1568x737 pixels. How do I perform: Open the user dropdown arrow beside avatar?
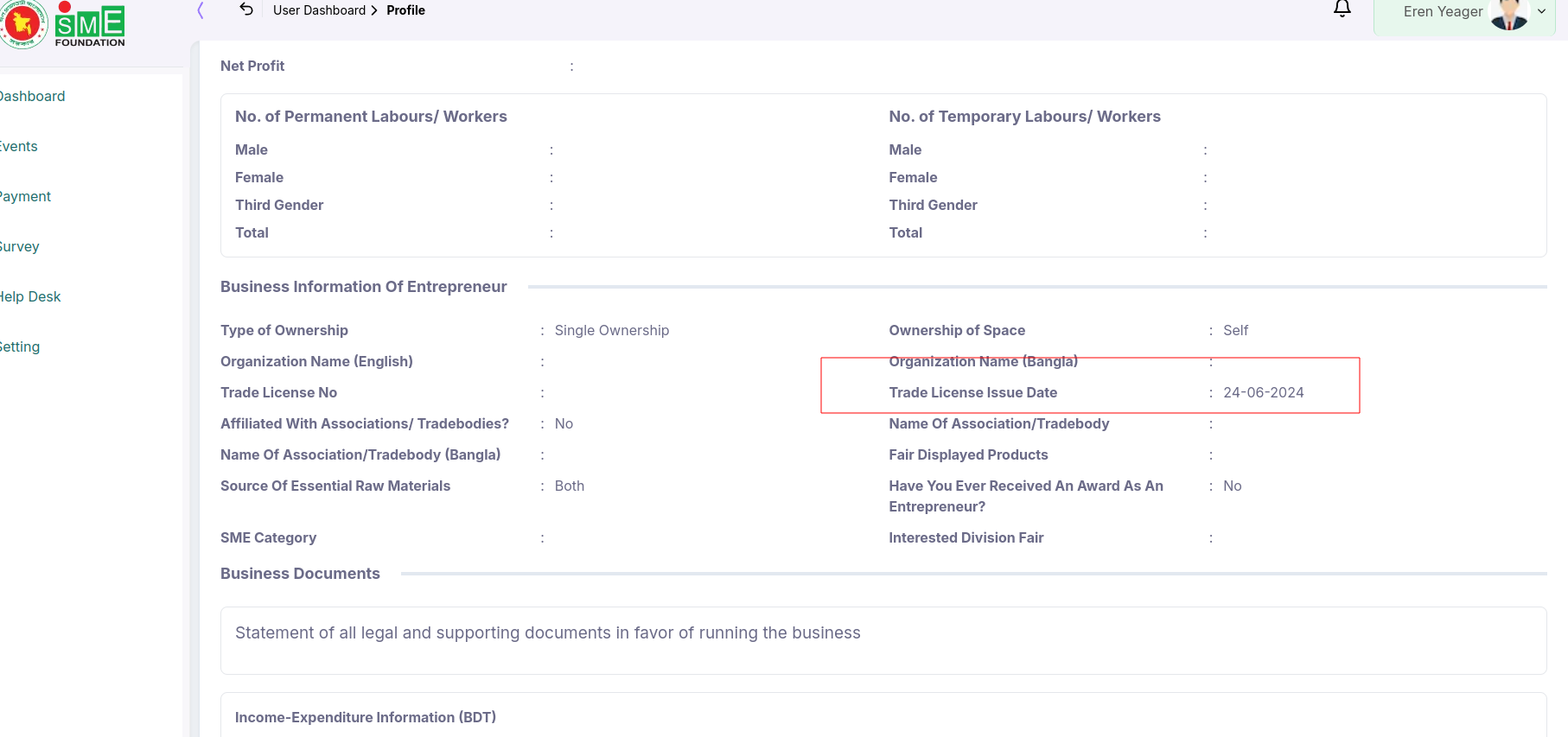pos(1541,11)
